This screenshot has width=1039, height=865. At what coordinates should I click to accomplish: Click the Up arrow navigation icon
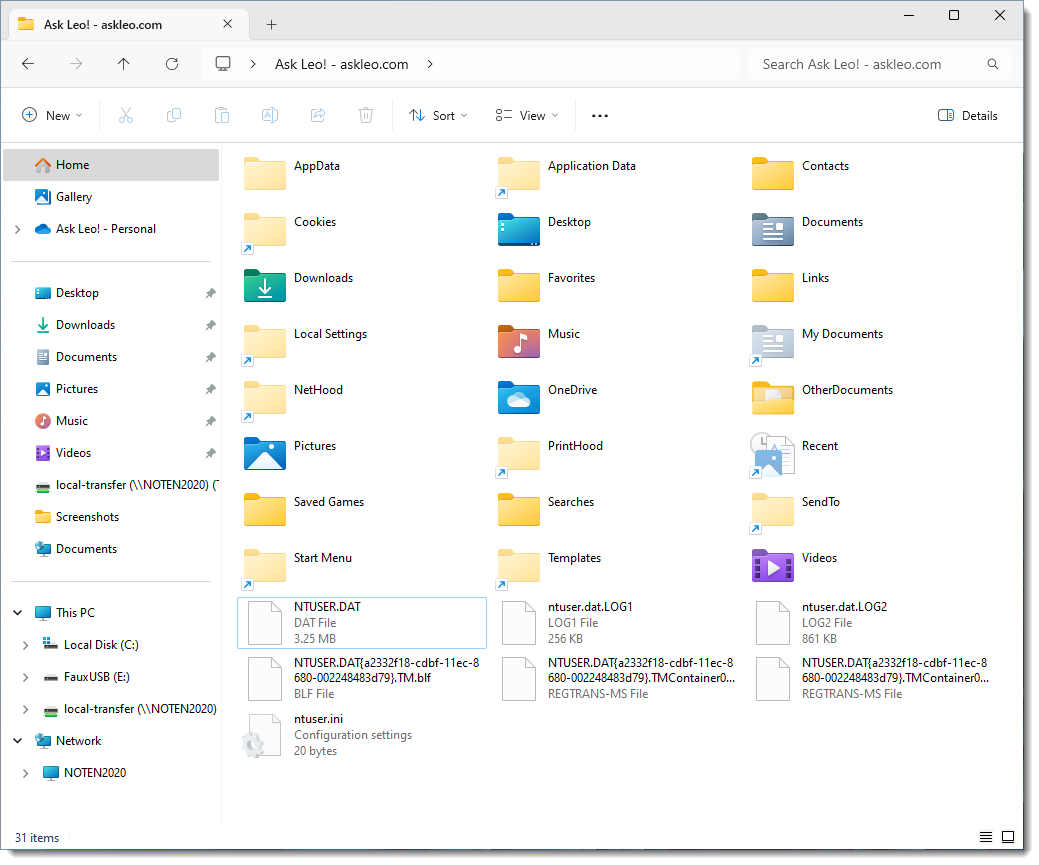click(x=124, y=64)
